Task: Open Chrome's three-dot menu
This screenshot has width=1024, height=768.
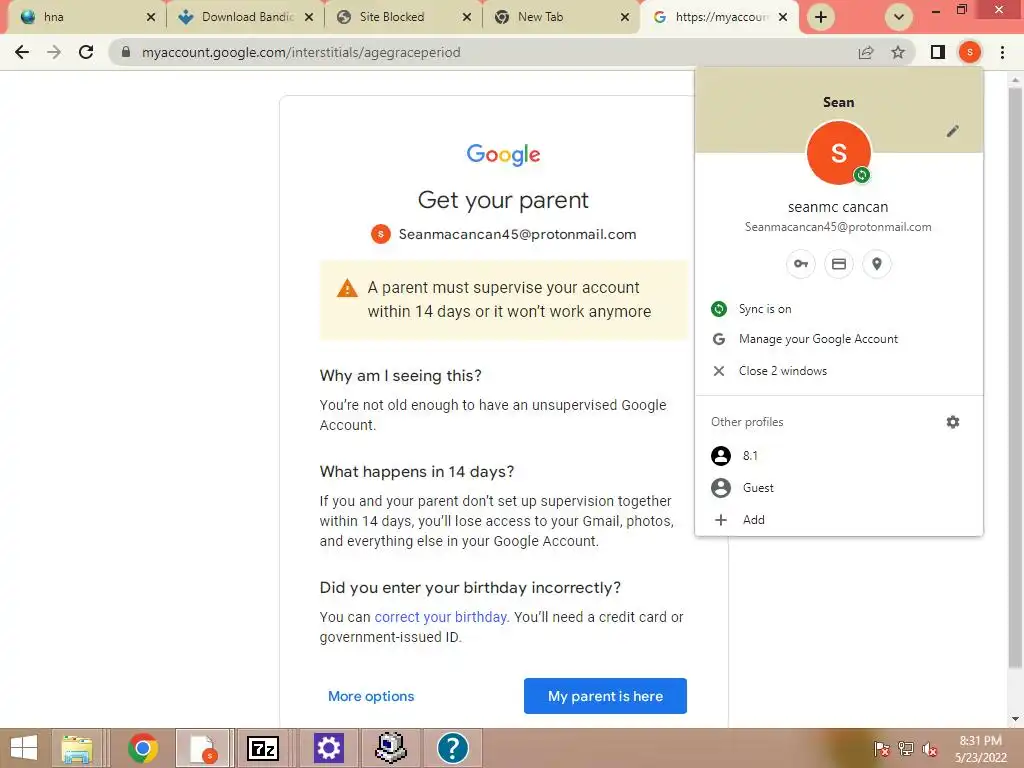Action: (x=1002, y=52)
